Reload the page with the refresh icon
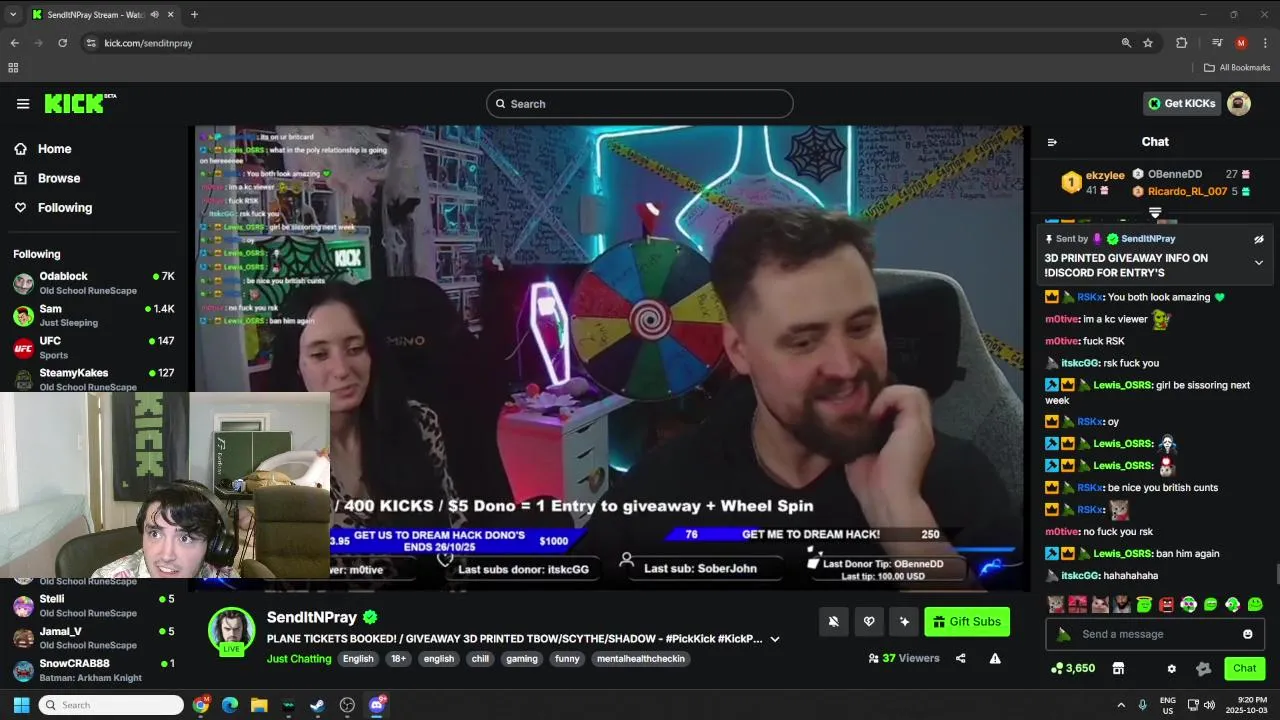This screenshot has height=720, width=1280. (x=62, y=43)
